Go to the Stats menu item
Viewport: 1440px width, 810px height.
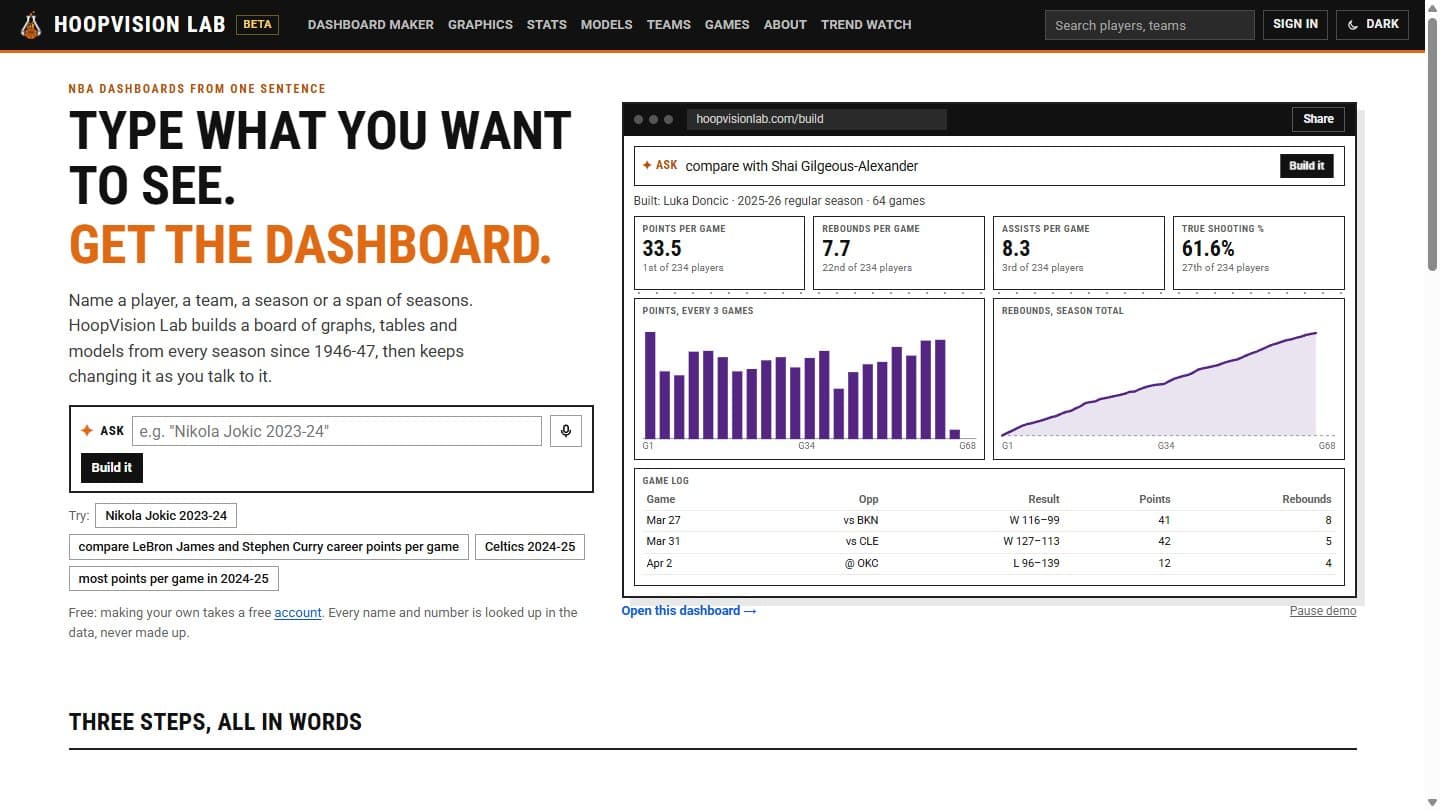coord(547,25)
